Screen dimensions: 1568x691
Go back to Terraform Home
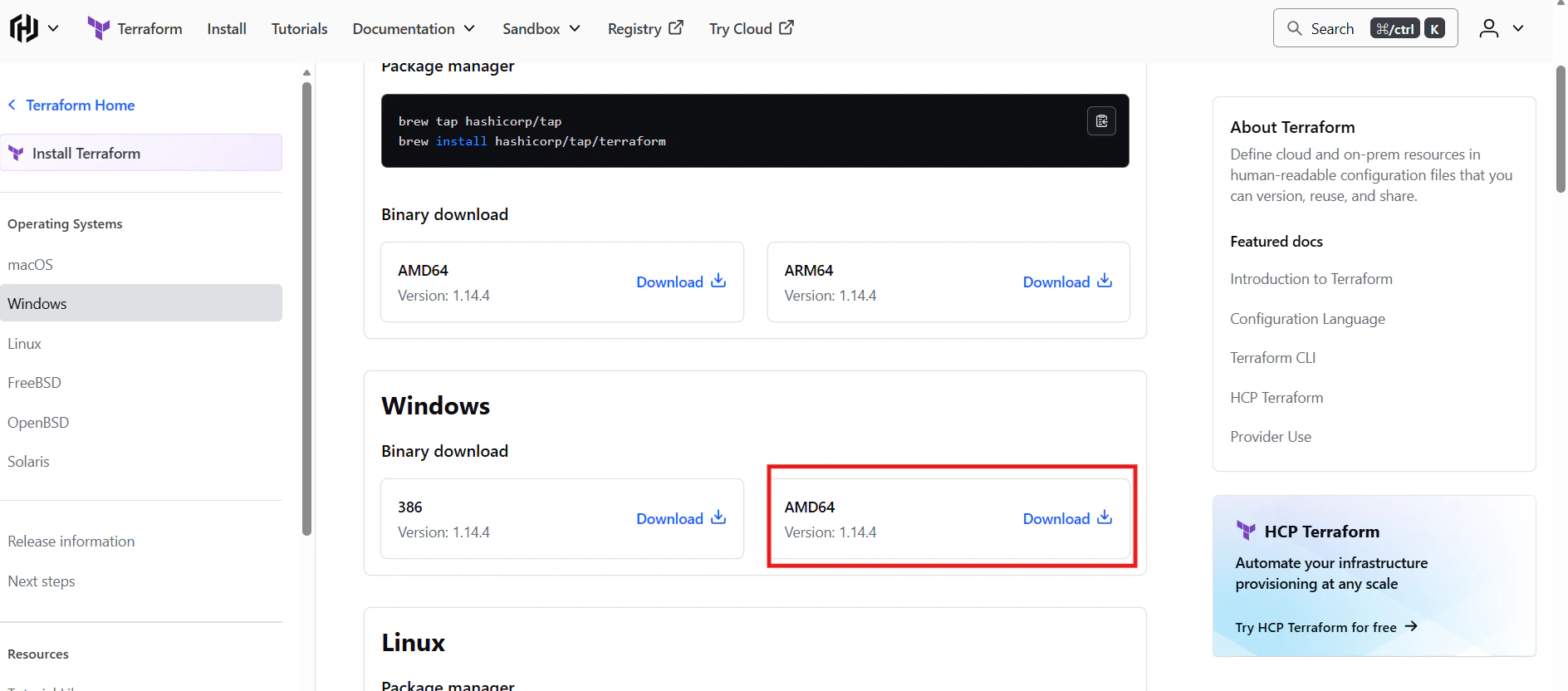80,105
